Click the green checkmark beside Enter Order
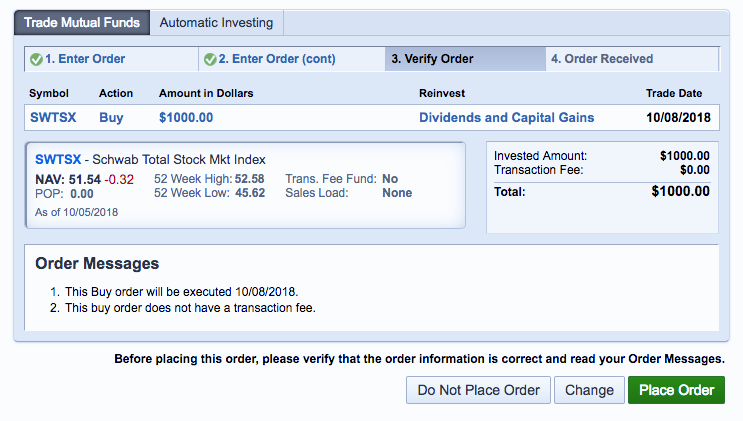The image size is (743, 421). click(x=36, y=59)
